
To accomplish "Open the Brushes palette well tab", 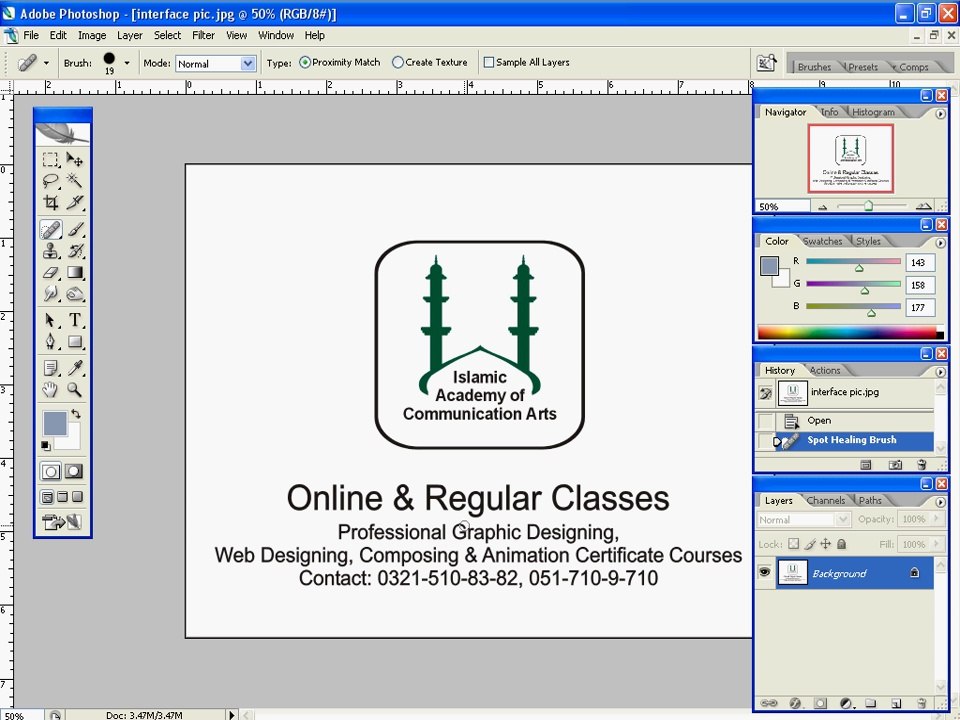I will 814,67.
